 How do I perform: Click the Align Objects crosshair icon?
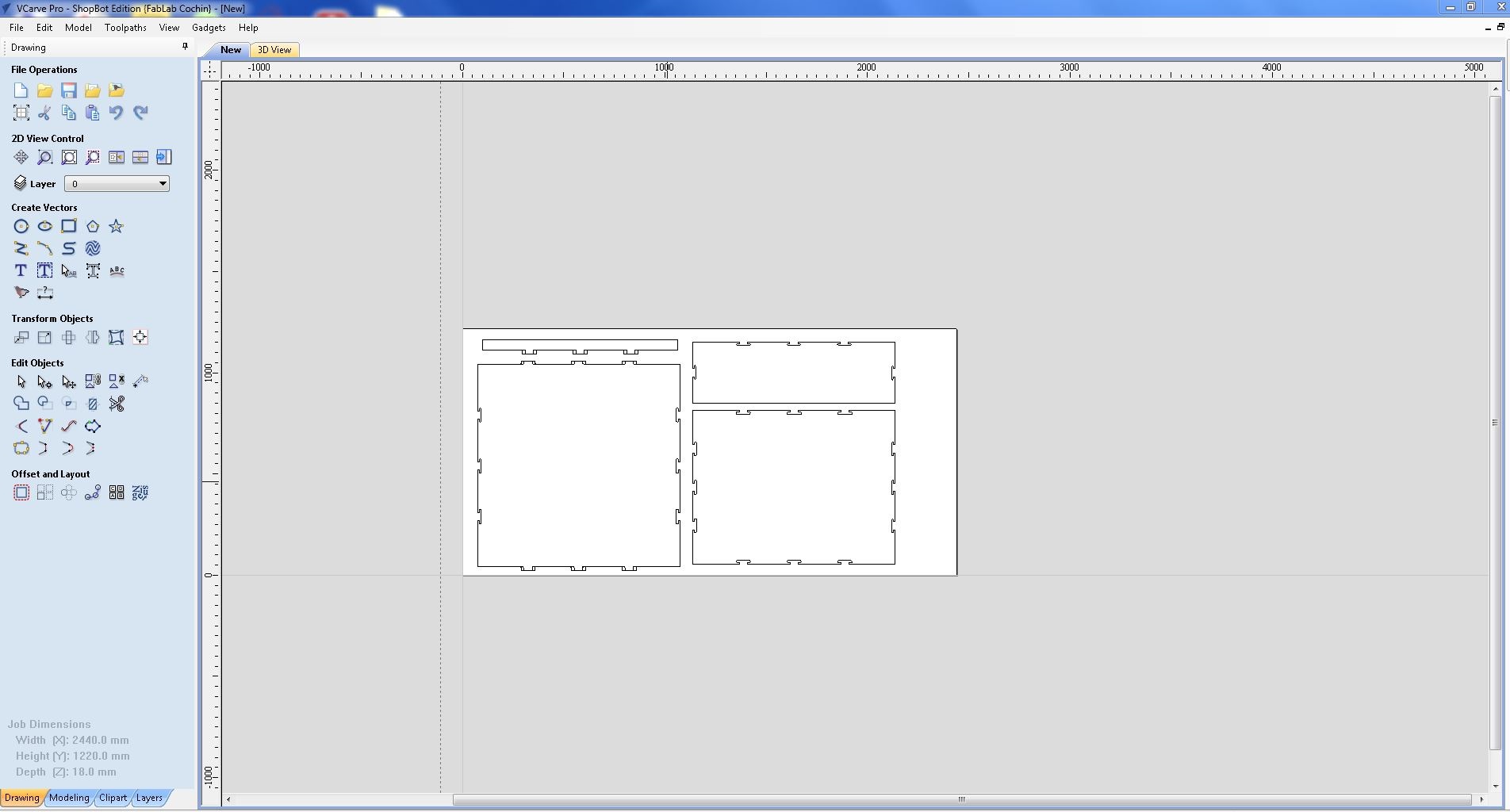tap(140, 338)
